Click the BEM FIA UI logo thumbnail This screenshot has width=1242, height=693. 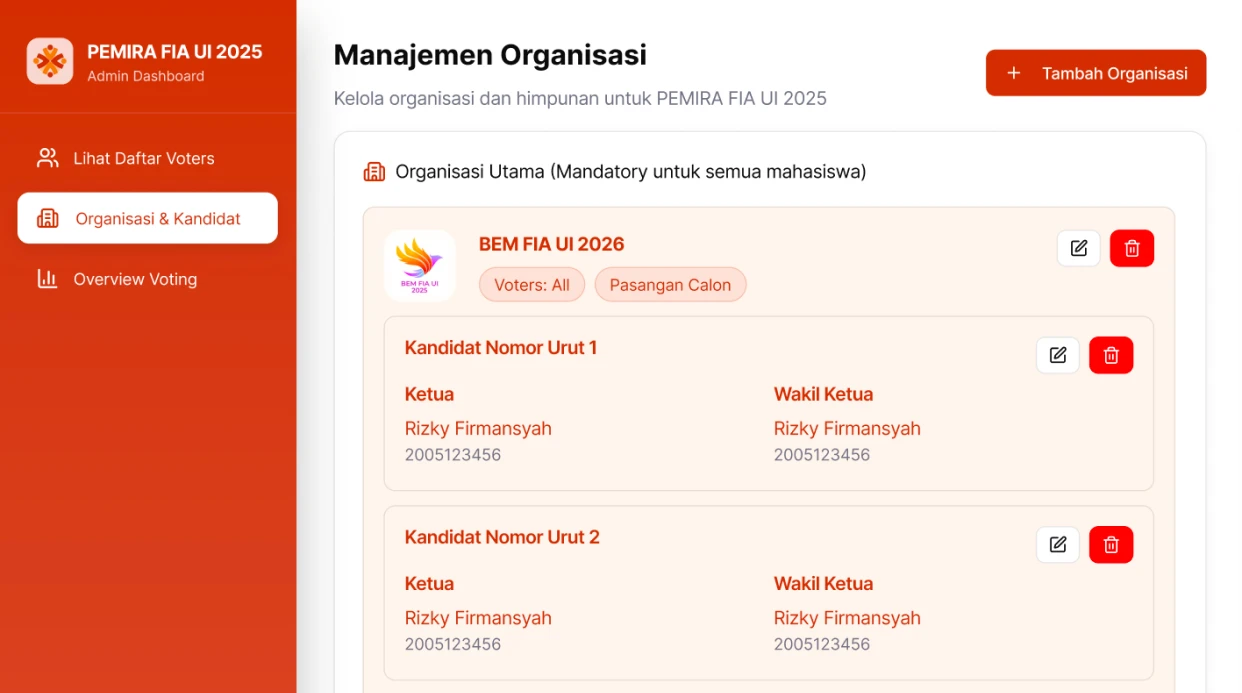[x=420, y=266]
